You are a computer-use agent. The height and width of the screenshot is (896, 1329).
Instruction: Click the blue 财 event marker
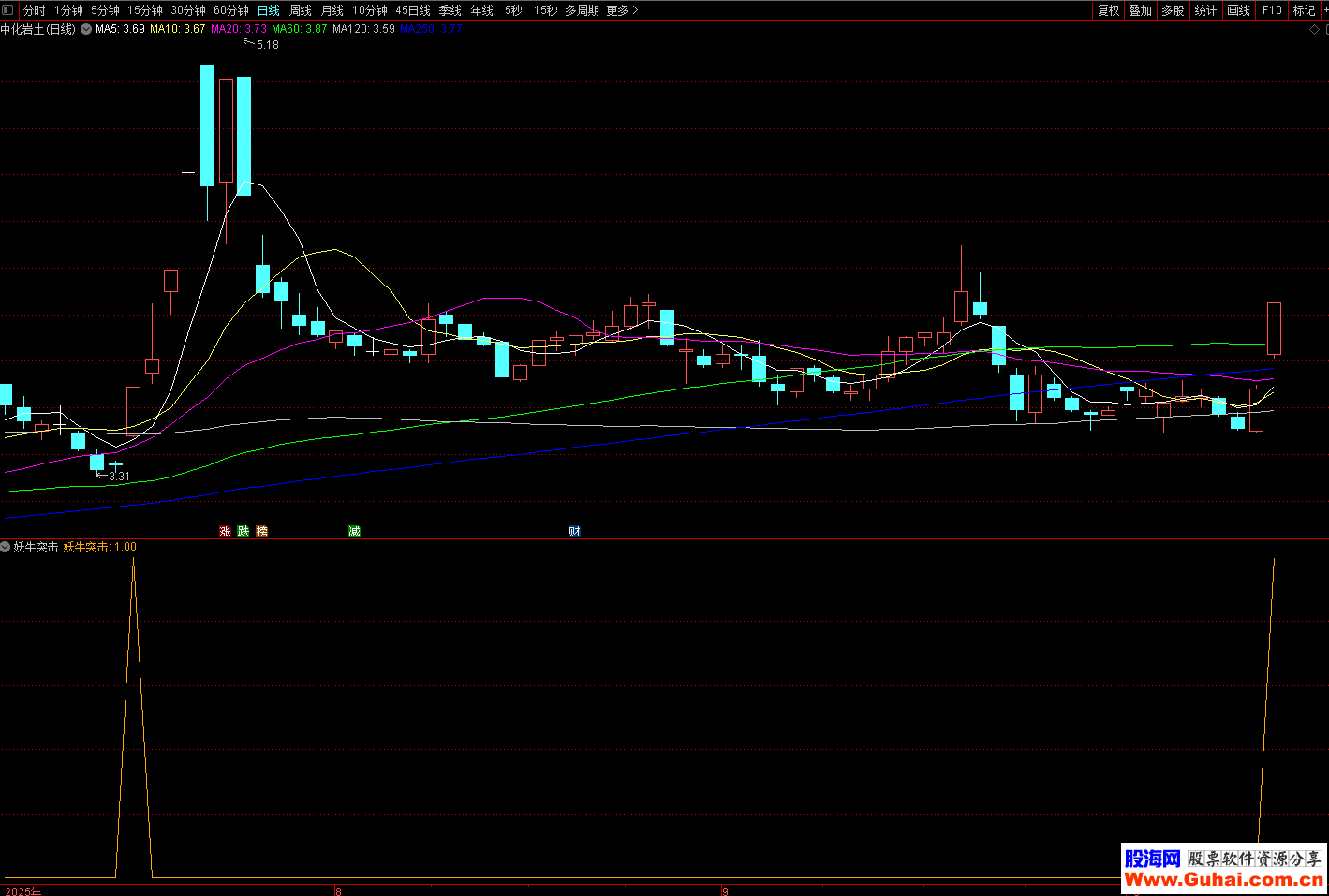(x=574, y=531)
